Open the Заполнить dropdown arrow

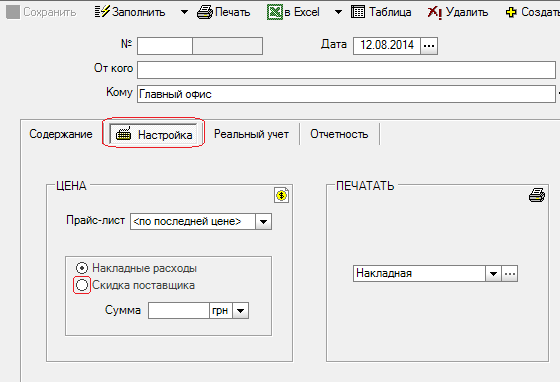(184, 12)
